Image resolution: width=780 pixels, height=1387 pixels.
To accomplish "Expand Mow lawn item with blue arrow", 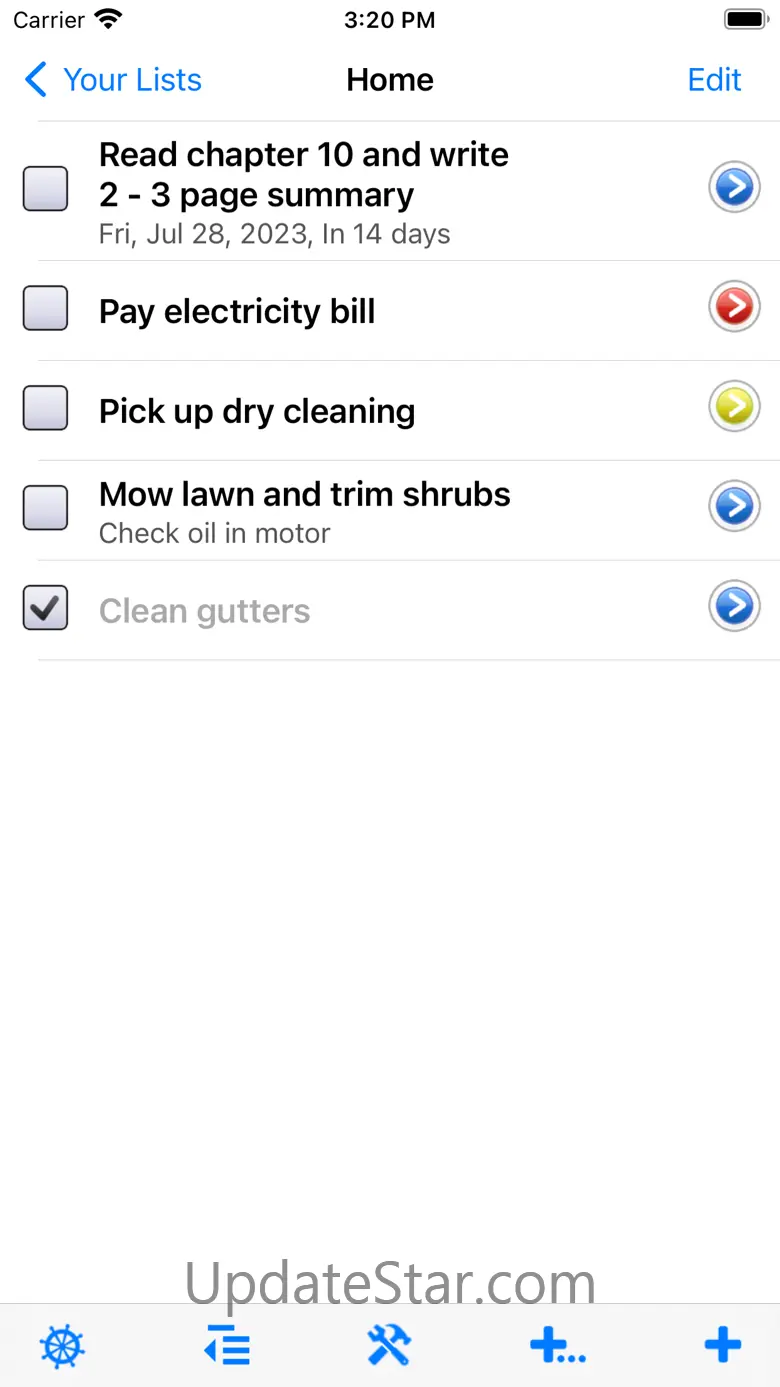I will coord(735,507).
